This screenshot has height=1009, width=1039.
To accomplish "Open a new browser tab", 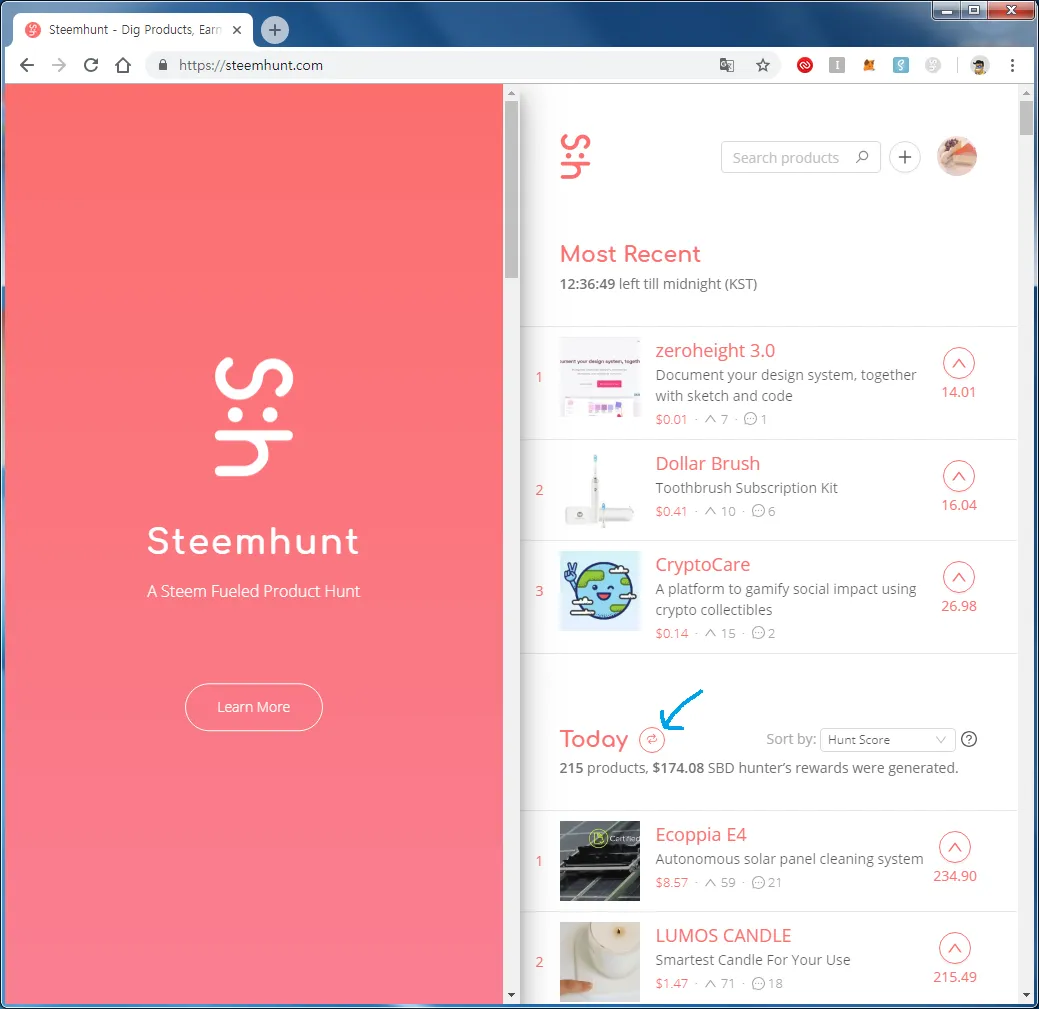I will [x=274, y=30].
